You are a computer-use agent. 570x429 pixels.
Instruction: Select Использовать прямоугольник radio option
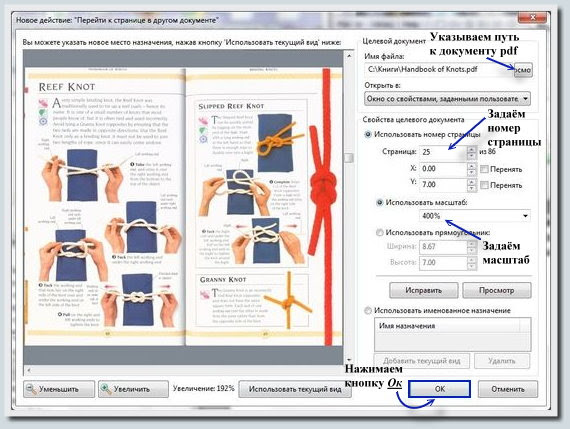[x=380, y=232]
